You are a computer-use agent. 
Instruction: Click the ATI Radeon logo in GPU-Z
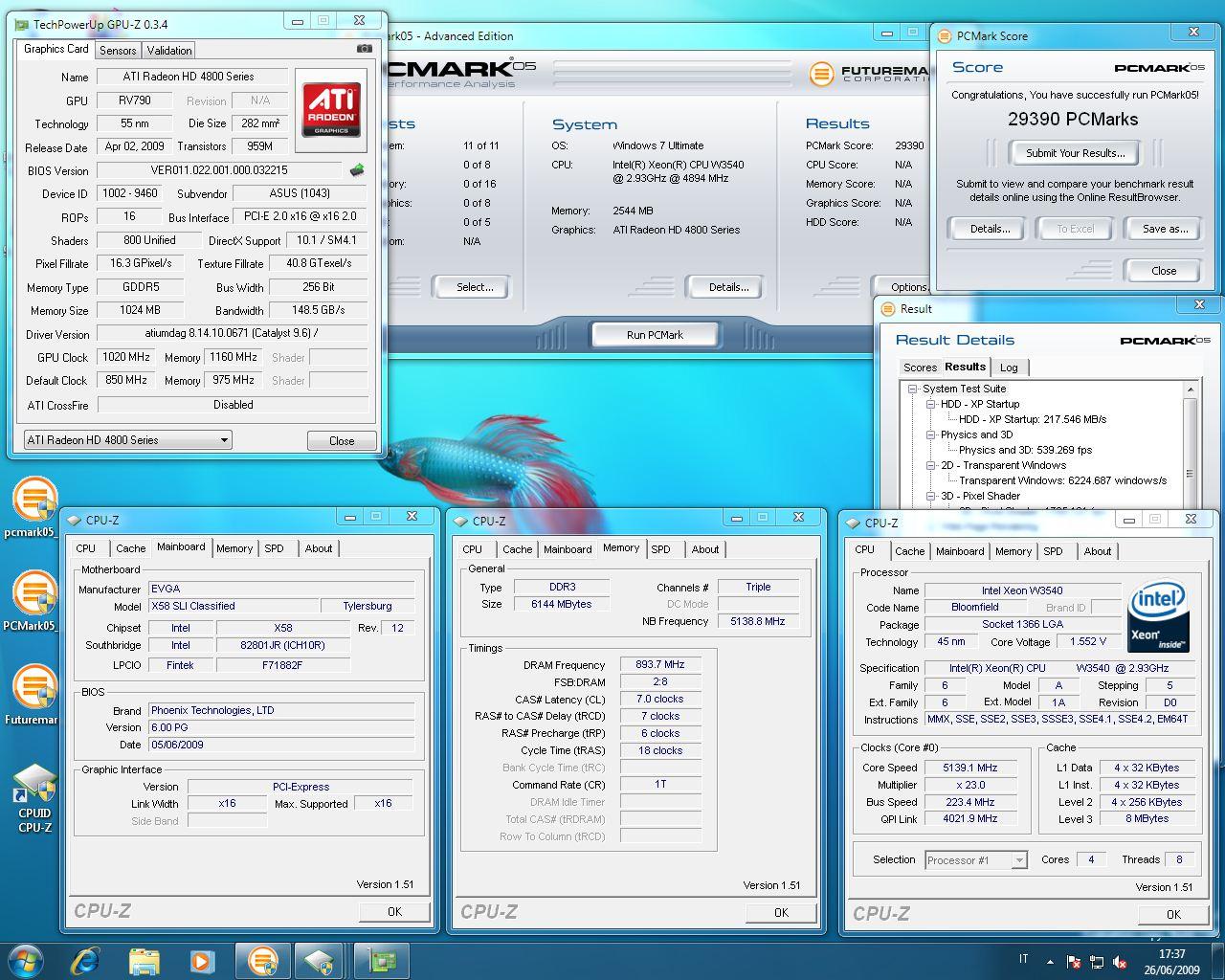(331, 109)
